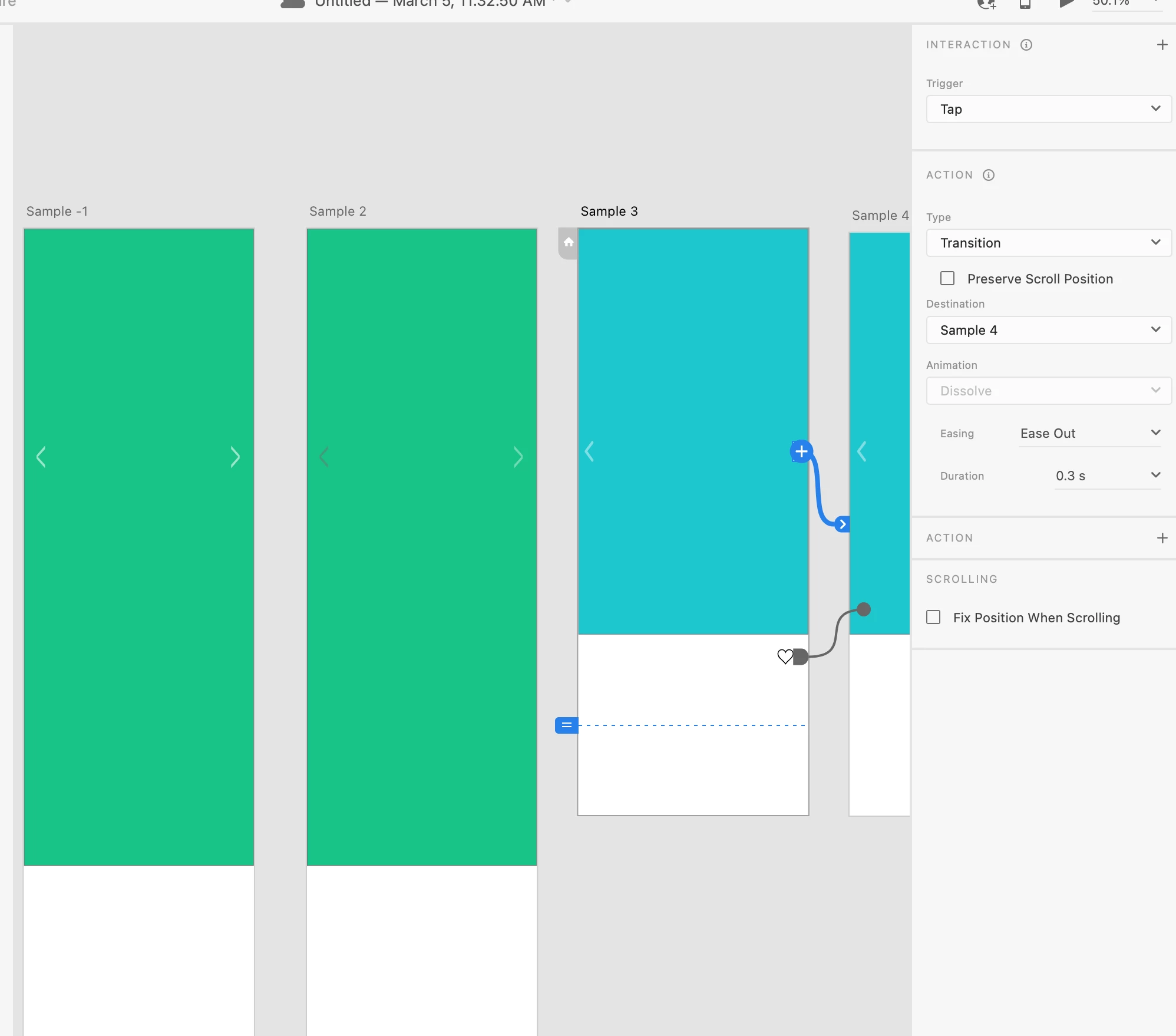Change the Duration dropdown value of 0.3 s
1176x1036 pixels.
(1107, 476)
